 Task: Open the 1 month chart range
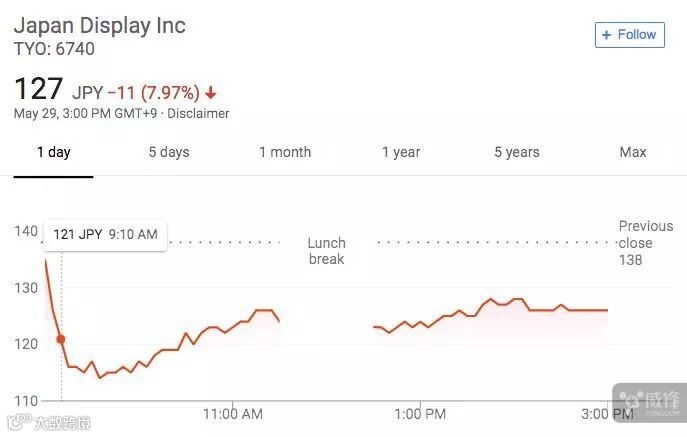(285, 152)
